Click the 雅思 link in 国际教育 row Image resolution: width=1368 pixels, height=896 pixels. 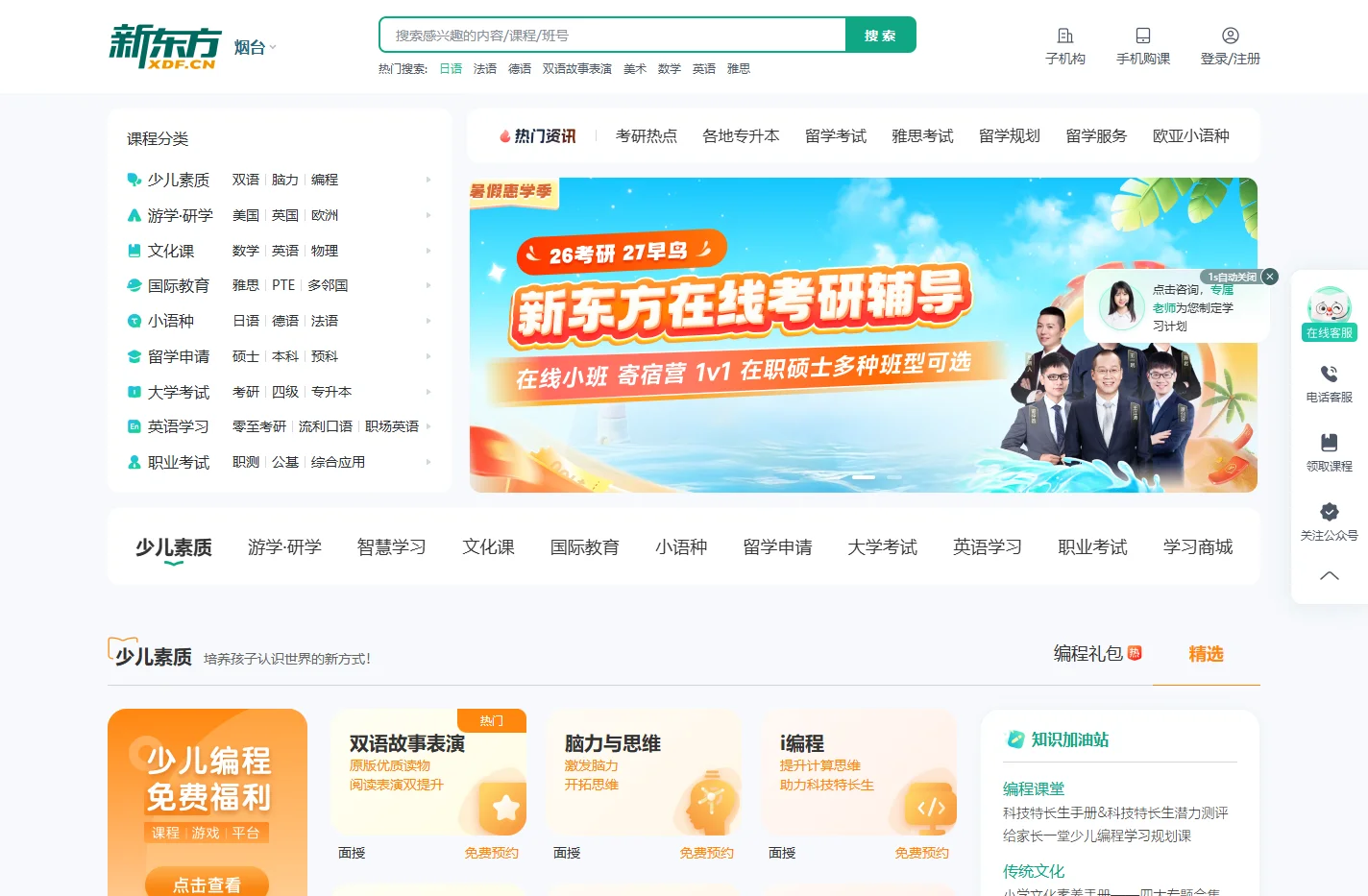(x=246, y=285)
